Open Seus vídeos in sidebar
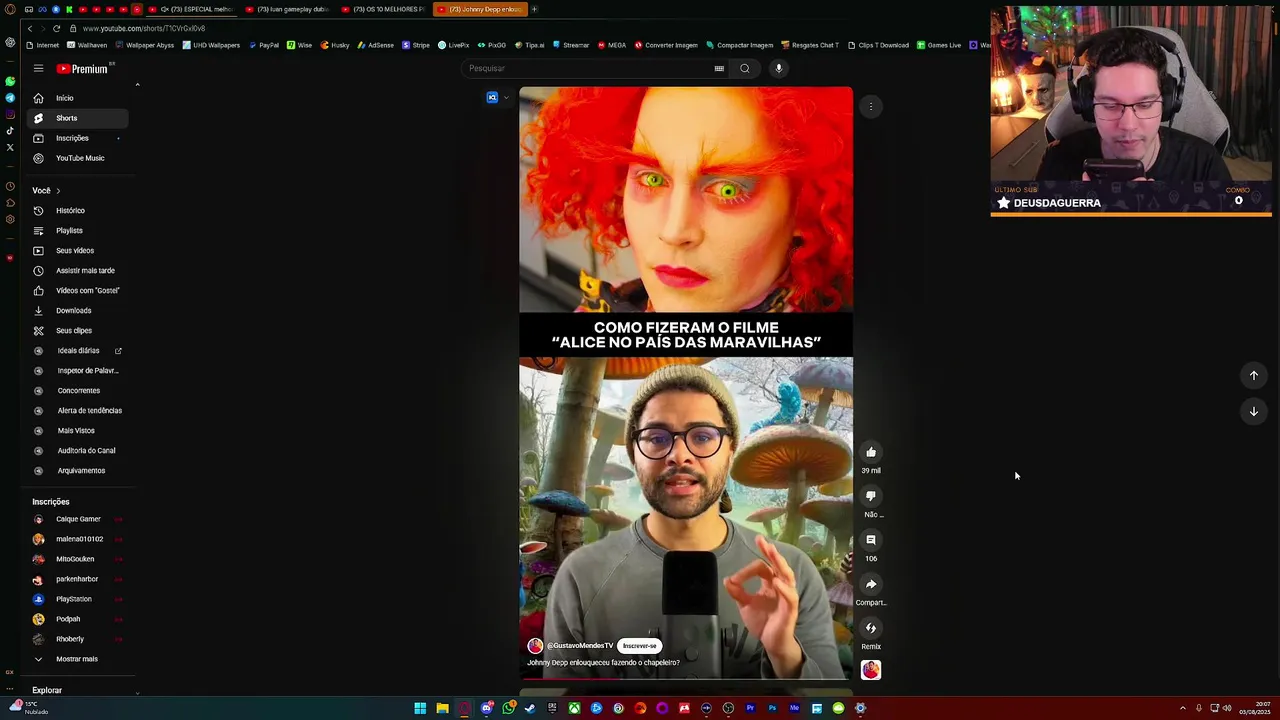The image size is (1280, 720). (x=78, y=251)
